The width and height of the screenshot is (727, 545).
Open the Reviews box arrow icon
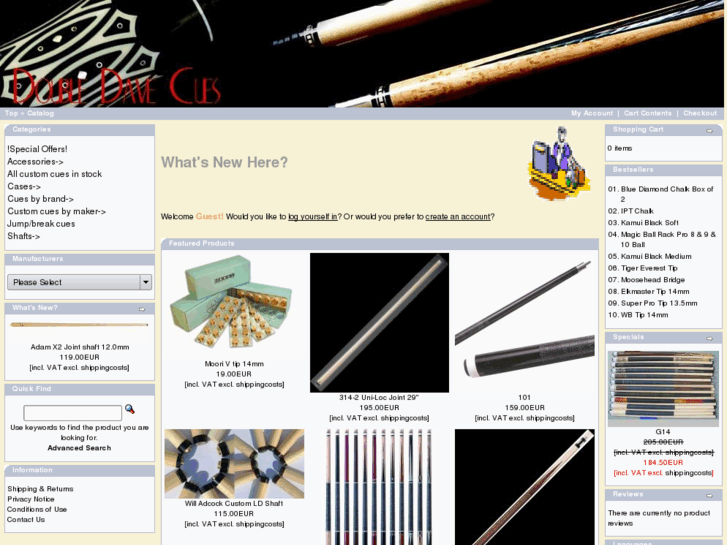(709, 496)
